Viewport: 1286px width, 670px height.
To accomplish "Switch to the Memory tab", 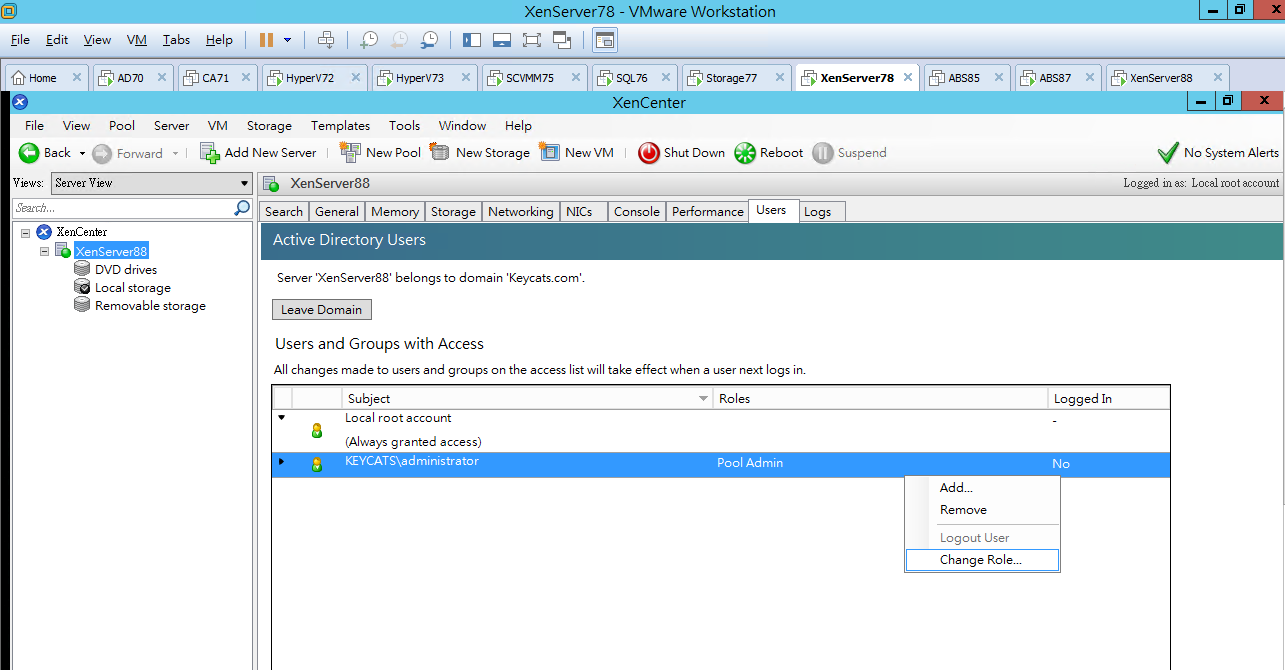I will [x=394, y=212].
